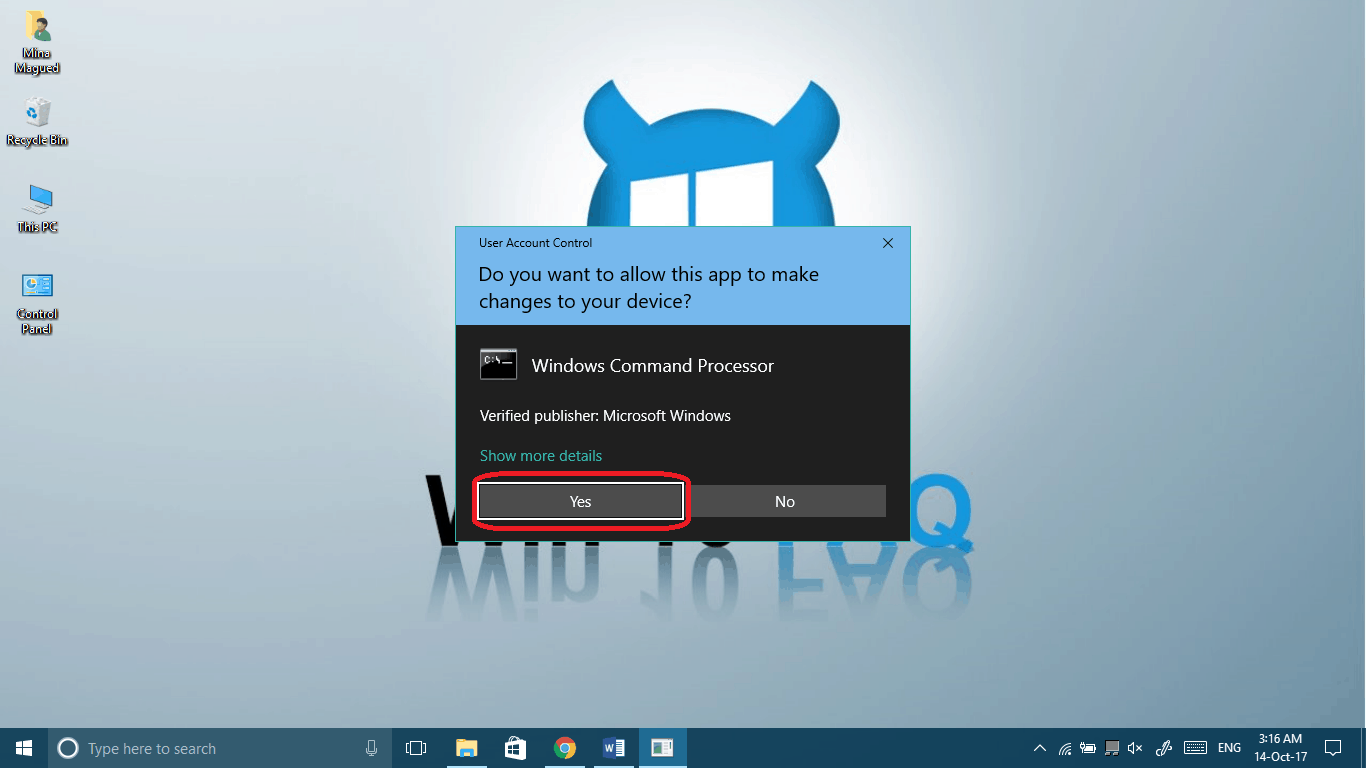
Task: Launch Microsoft Store from the taskbar
Action: coord(515,748)
